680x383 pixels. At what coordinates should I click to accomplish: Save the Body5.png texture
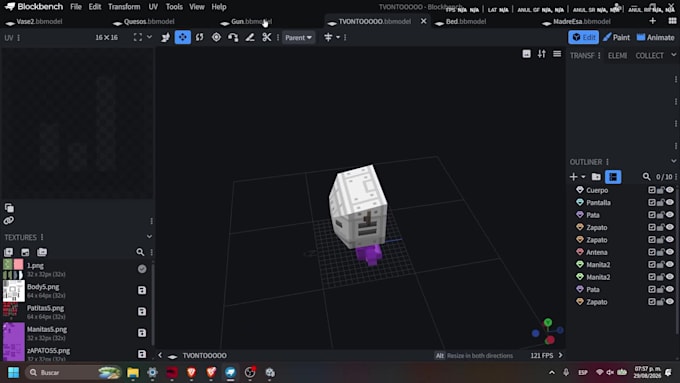(x=142, y=290)
